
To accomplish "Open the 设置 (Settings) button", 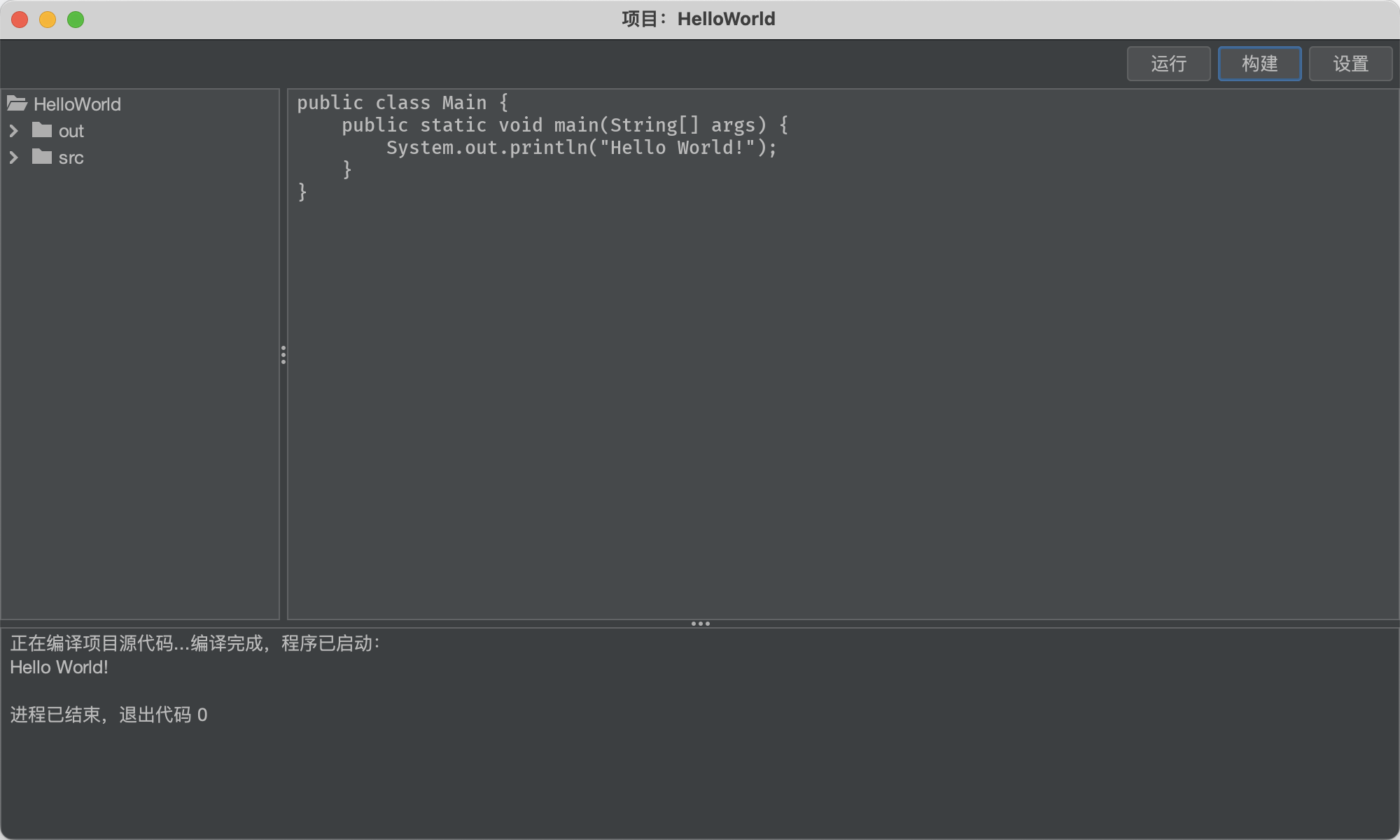I will point(1350,64).
